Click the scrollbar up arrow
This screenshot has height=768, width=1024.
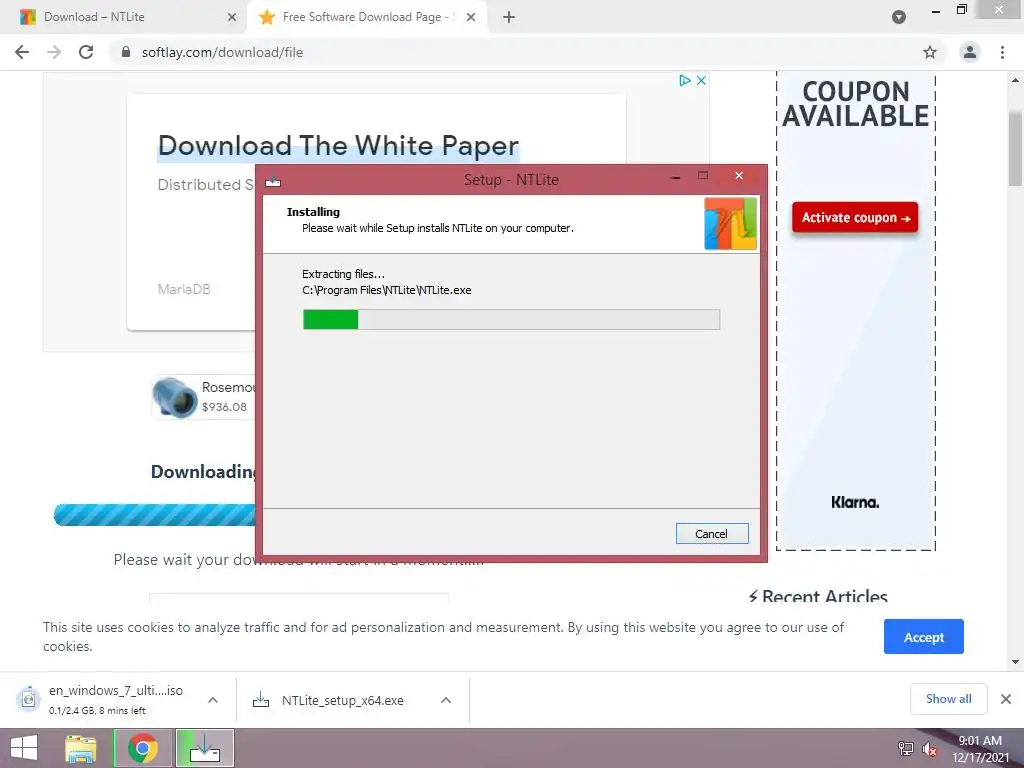(x=1015, y=80)
